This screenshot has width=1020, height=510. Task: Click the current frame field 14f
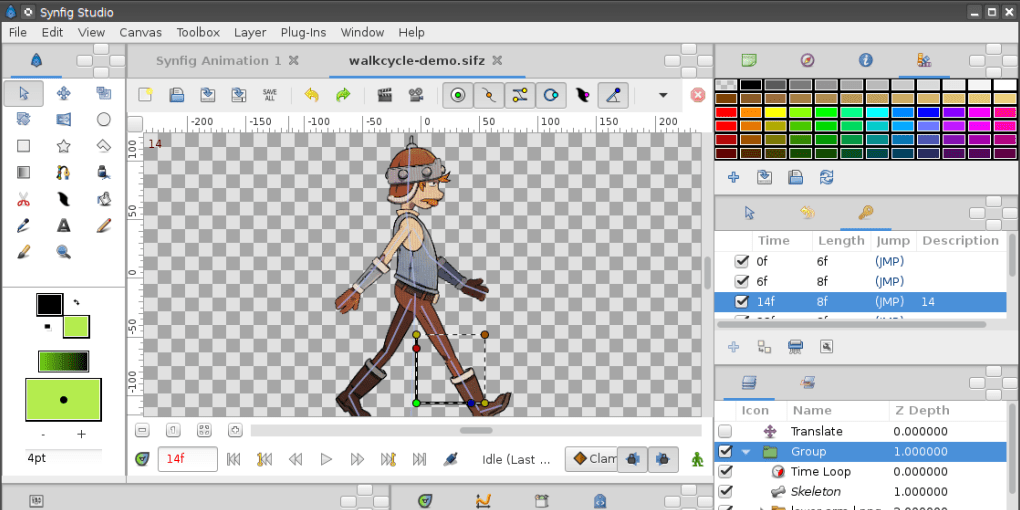pos(187,459)
